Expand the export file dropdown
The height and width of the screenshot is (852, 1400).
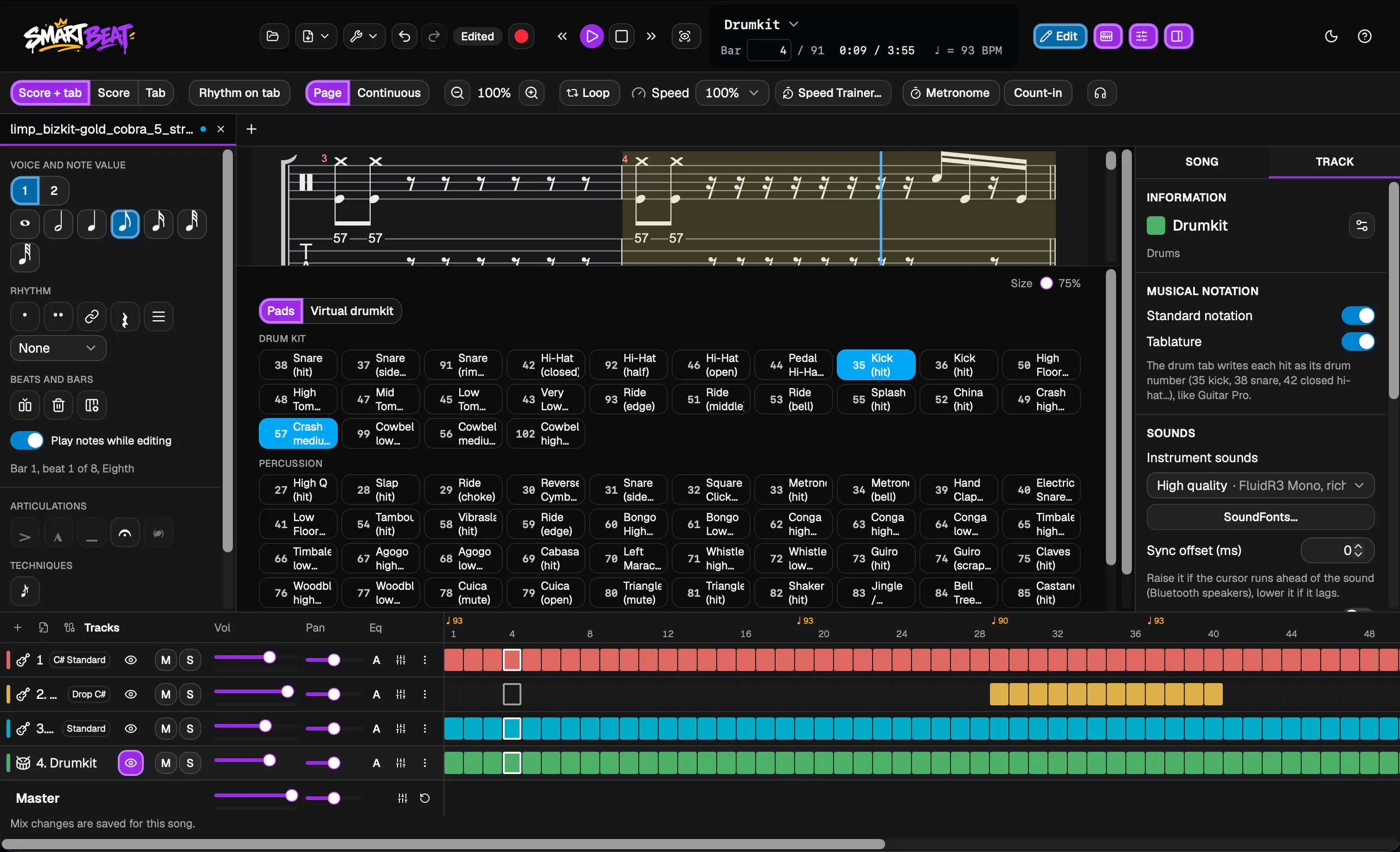[x=315, y=36]
